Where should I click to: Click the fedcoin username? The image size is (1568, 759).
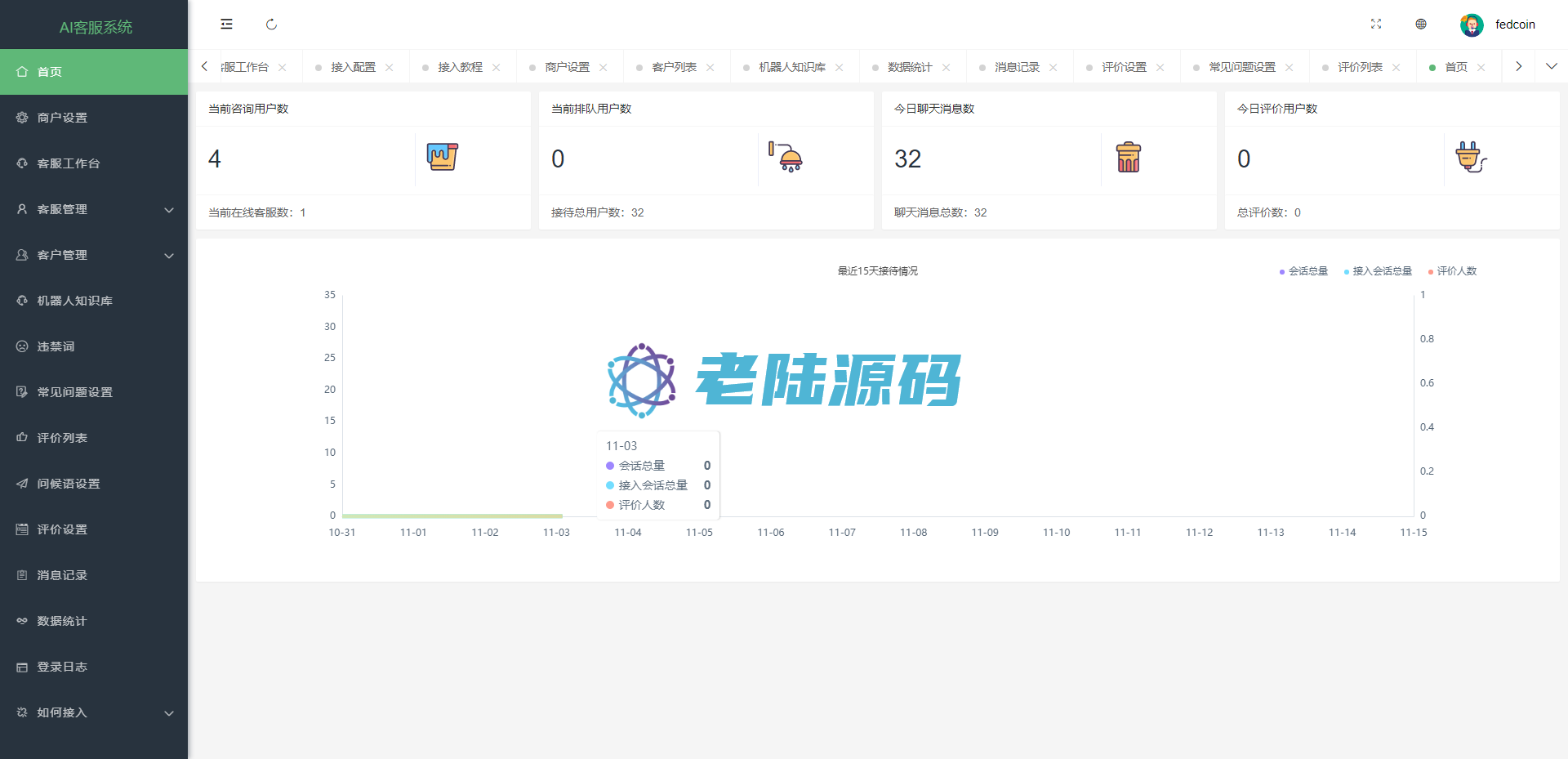pyautogui.click(x=1515, y=25)
